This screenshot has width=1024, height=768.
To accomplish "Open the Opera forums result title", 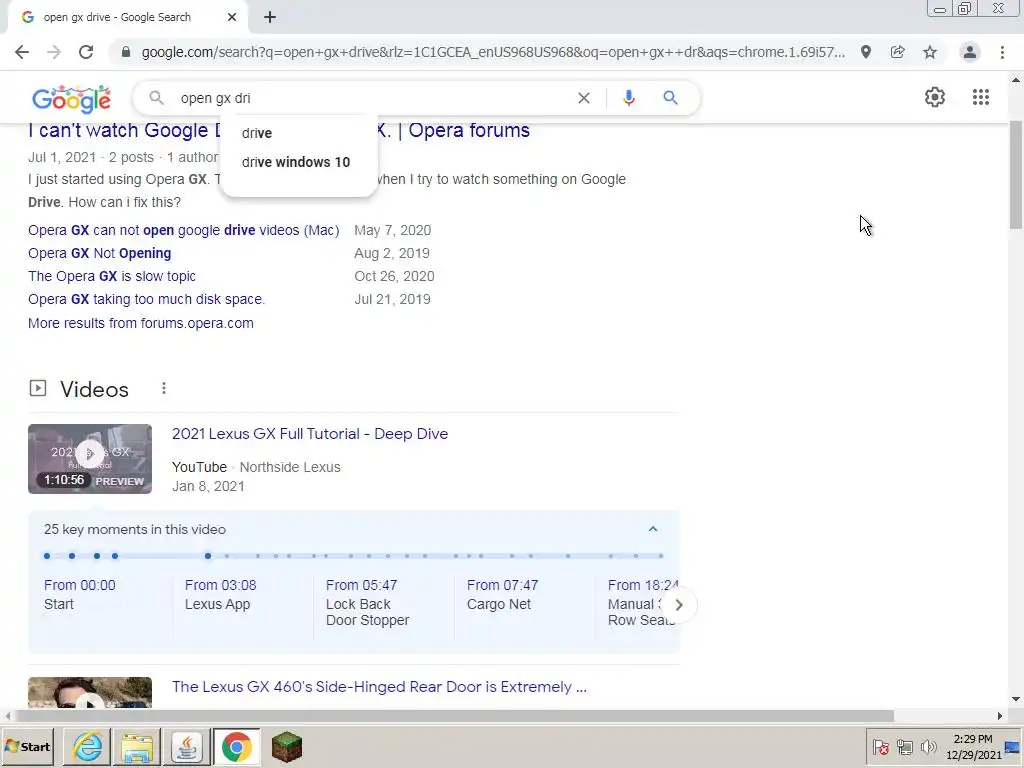I will pyautogui.click(x=279, y=131).
